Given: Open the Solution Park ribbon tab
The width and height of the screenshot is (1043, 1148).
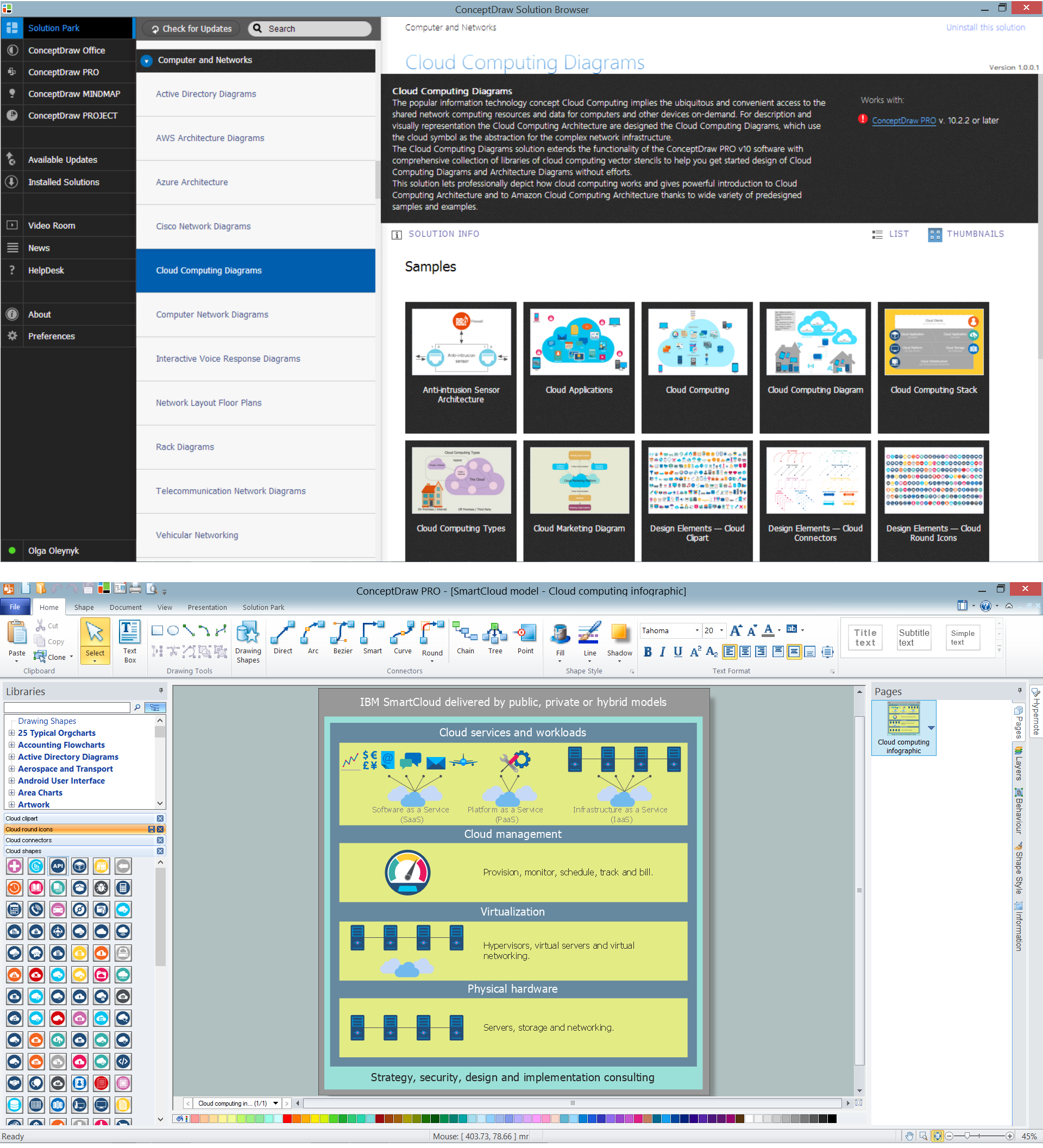Looking at the screenshot, I should click(263, 607).
